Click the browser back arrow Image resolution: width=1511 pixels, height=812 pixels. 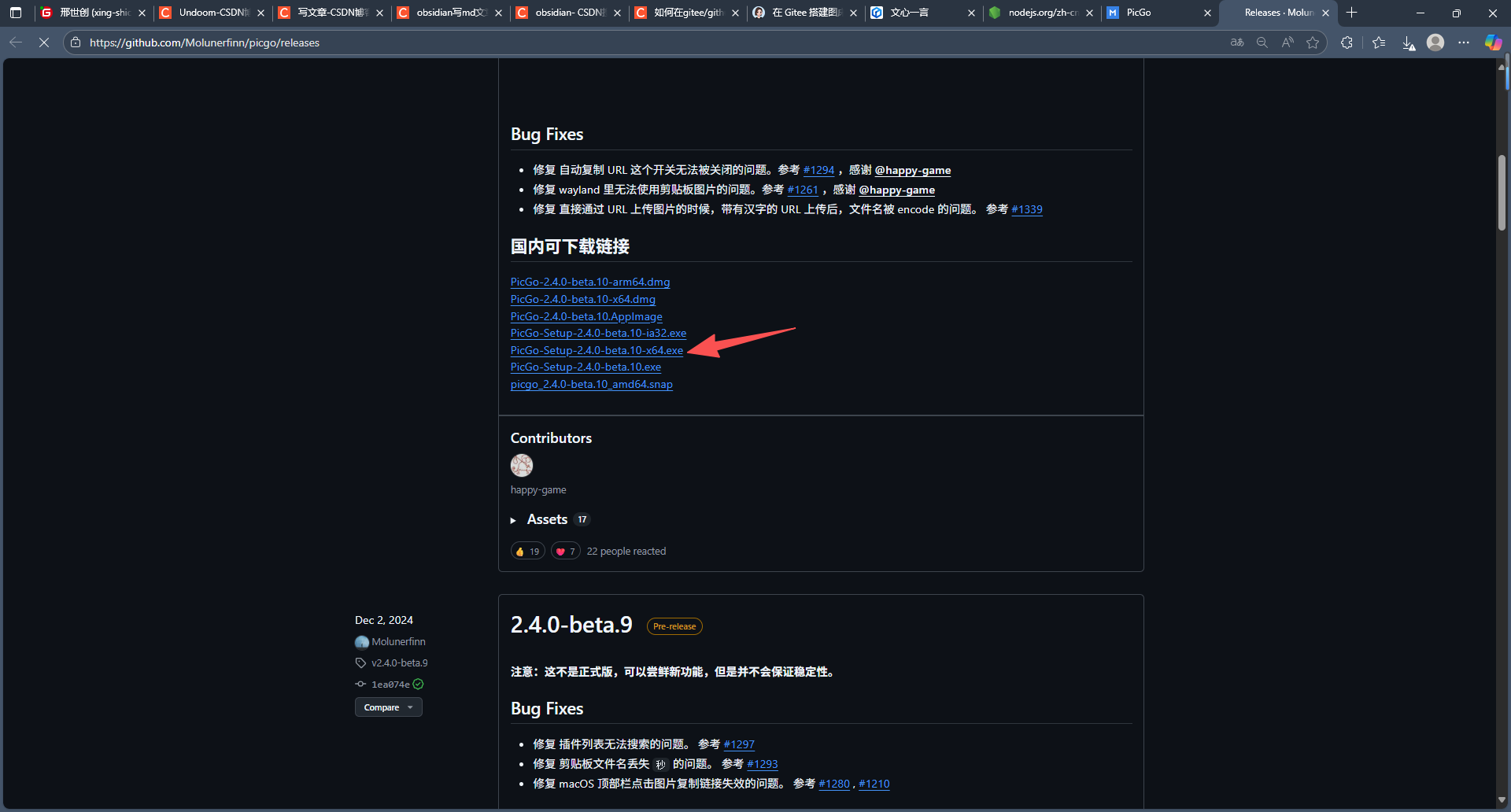coord(16,42)
